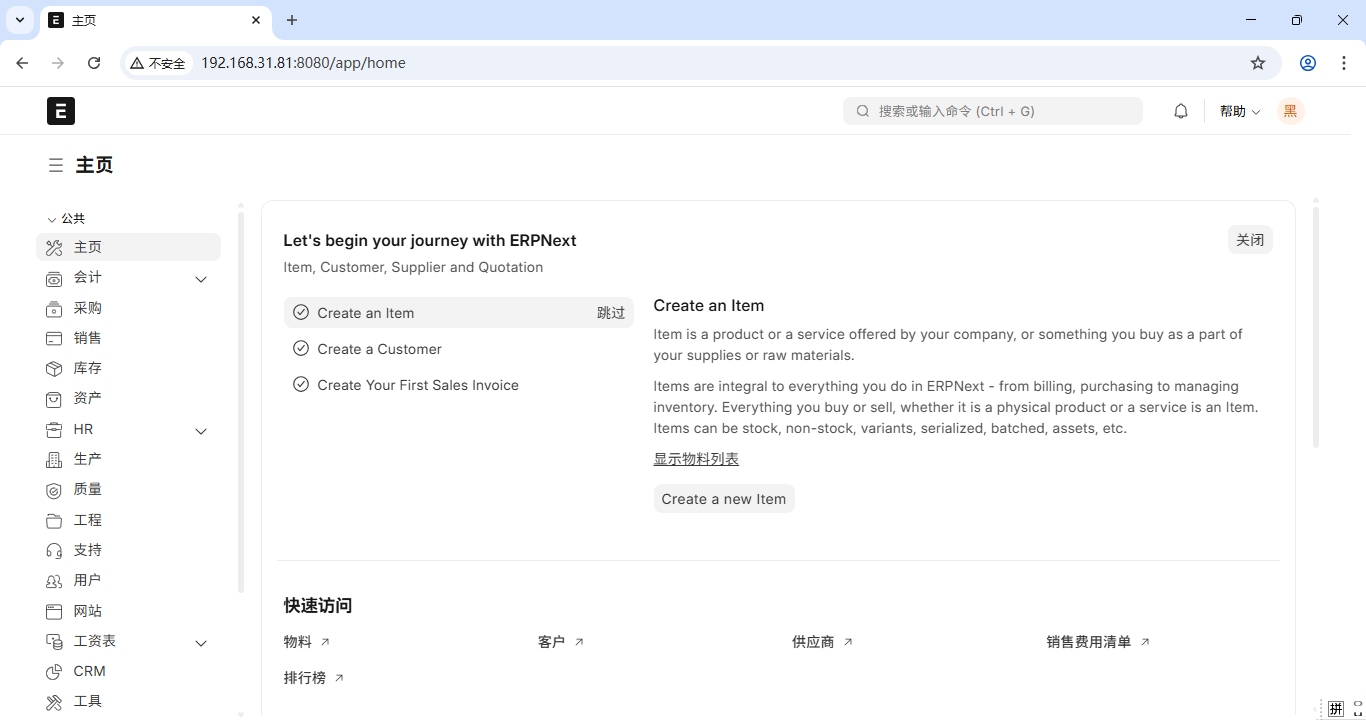Open the 销售费用清单 quick access shortcut

(x=1098, y=642)
